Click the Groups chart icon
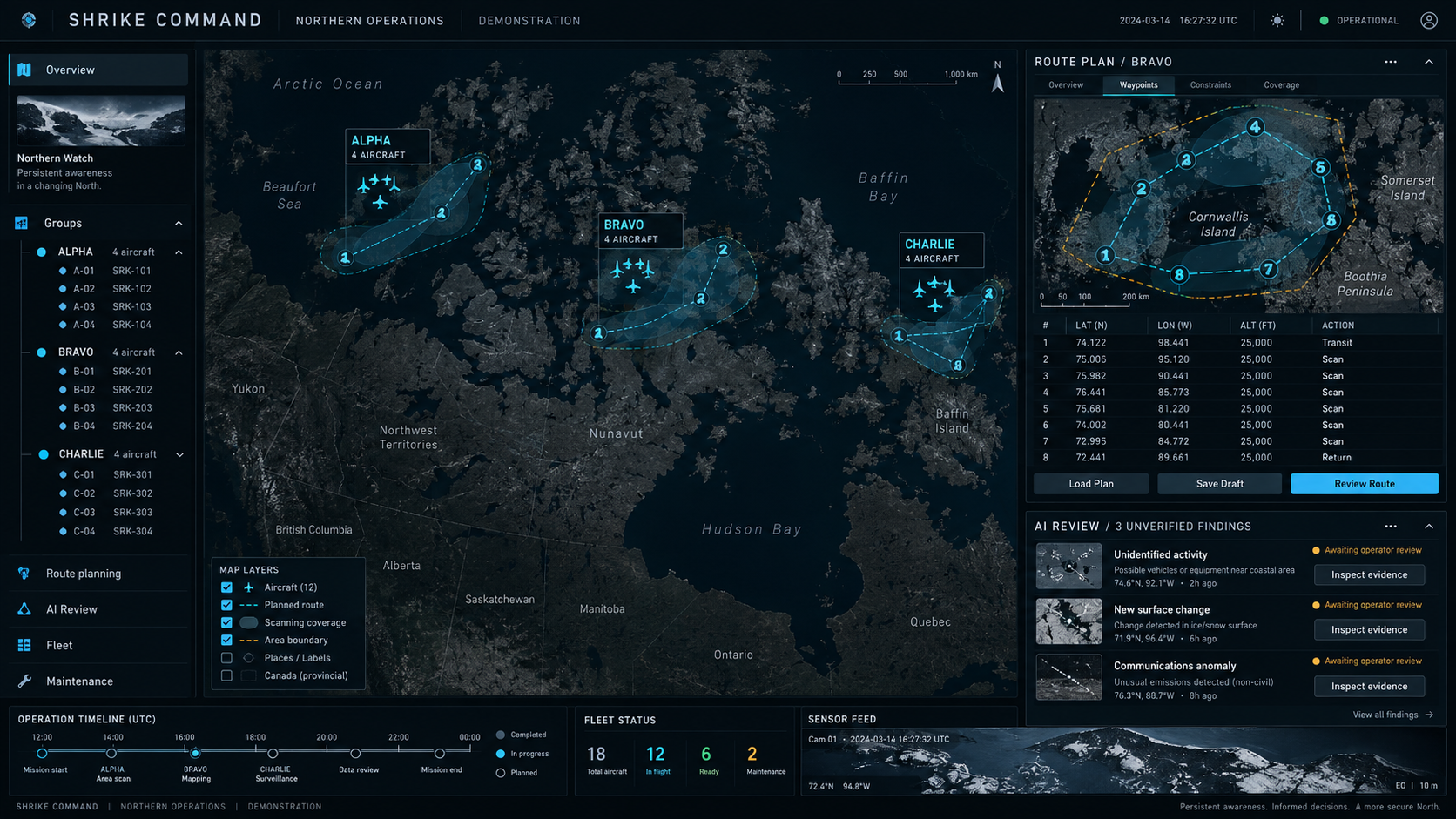The width and height of the screenshot is (1456, 819). click(x=22, y=223)
